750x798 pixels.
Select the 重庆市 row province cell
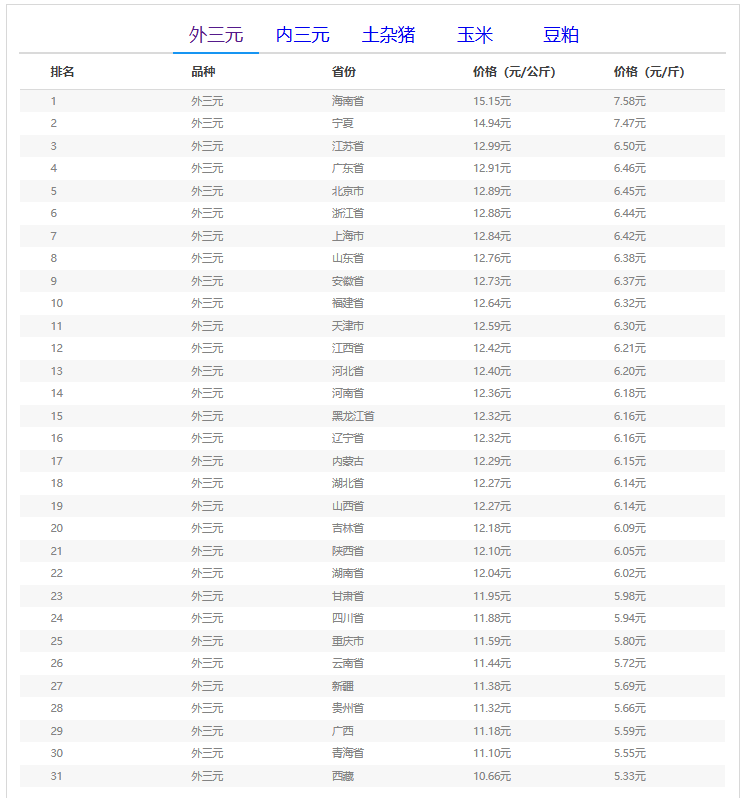coord(348,641)
